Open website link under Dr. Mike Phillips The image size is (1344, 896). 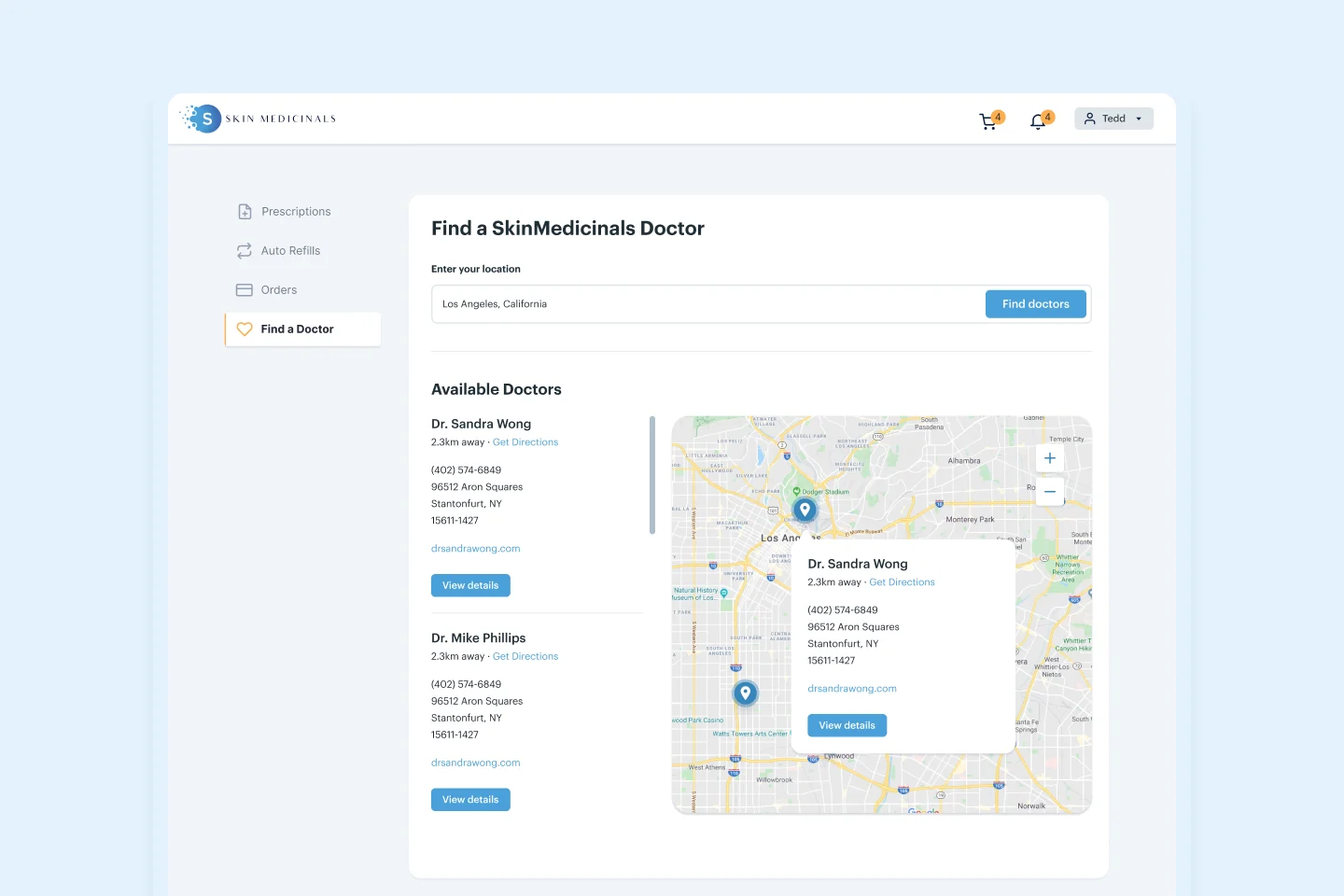476,763
